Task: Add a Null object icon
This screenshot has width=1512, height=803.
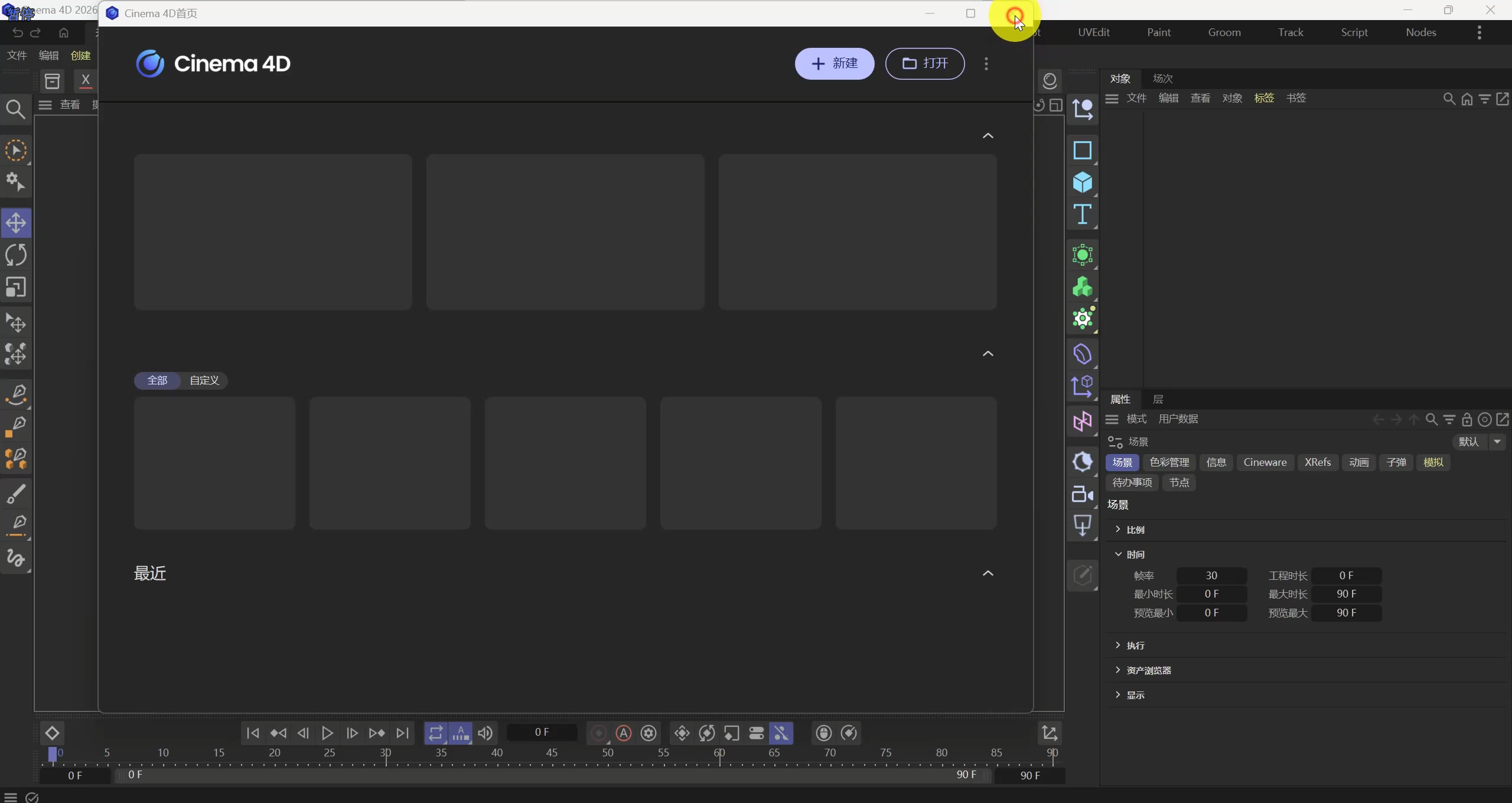Action: tap(1082, 109)
